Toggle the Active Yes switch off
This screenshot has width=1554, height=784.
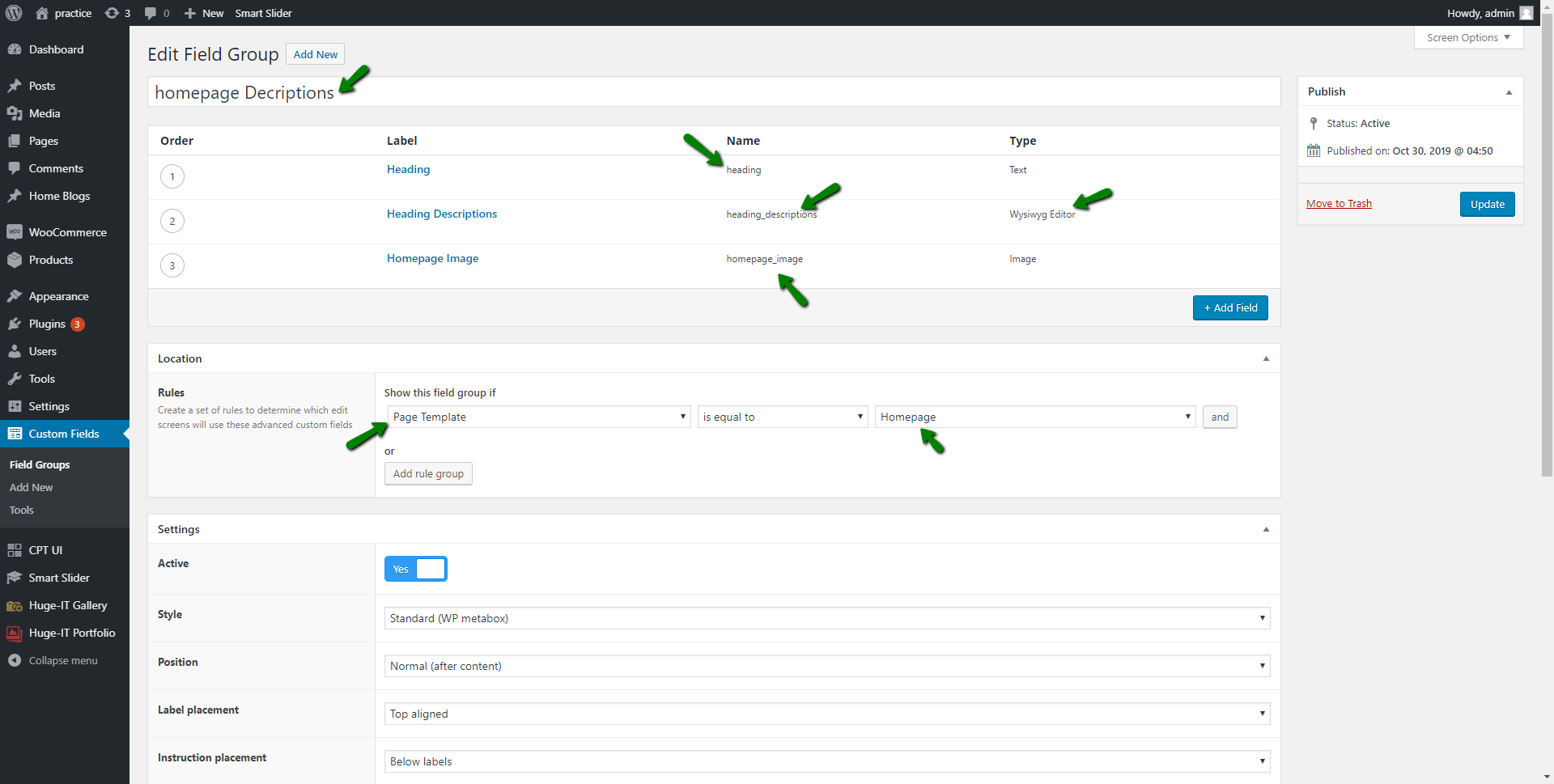tap(415, 569)
